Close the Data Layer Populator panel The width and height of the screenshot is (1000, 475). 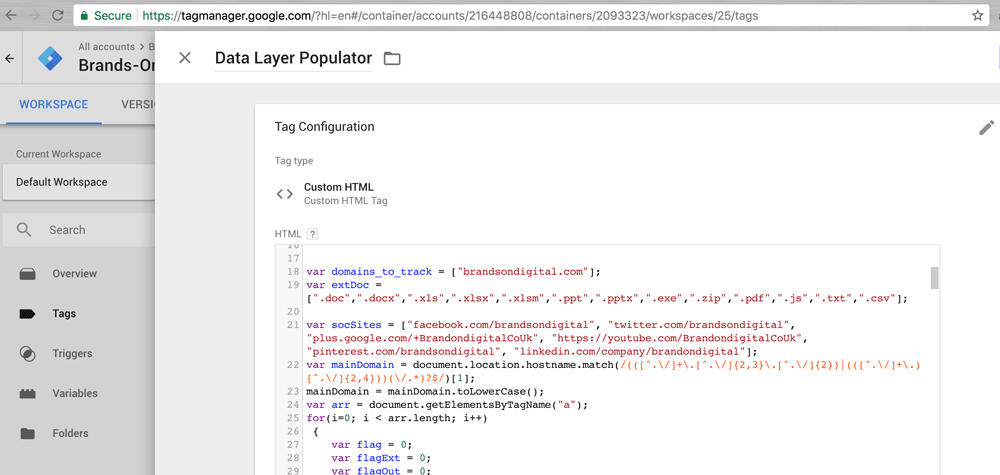point(185,58)
